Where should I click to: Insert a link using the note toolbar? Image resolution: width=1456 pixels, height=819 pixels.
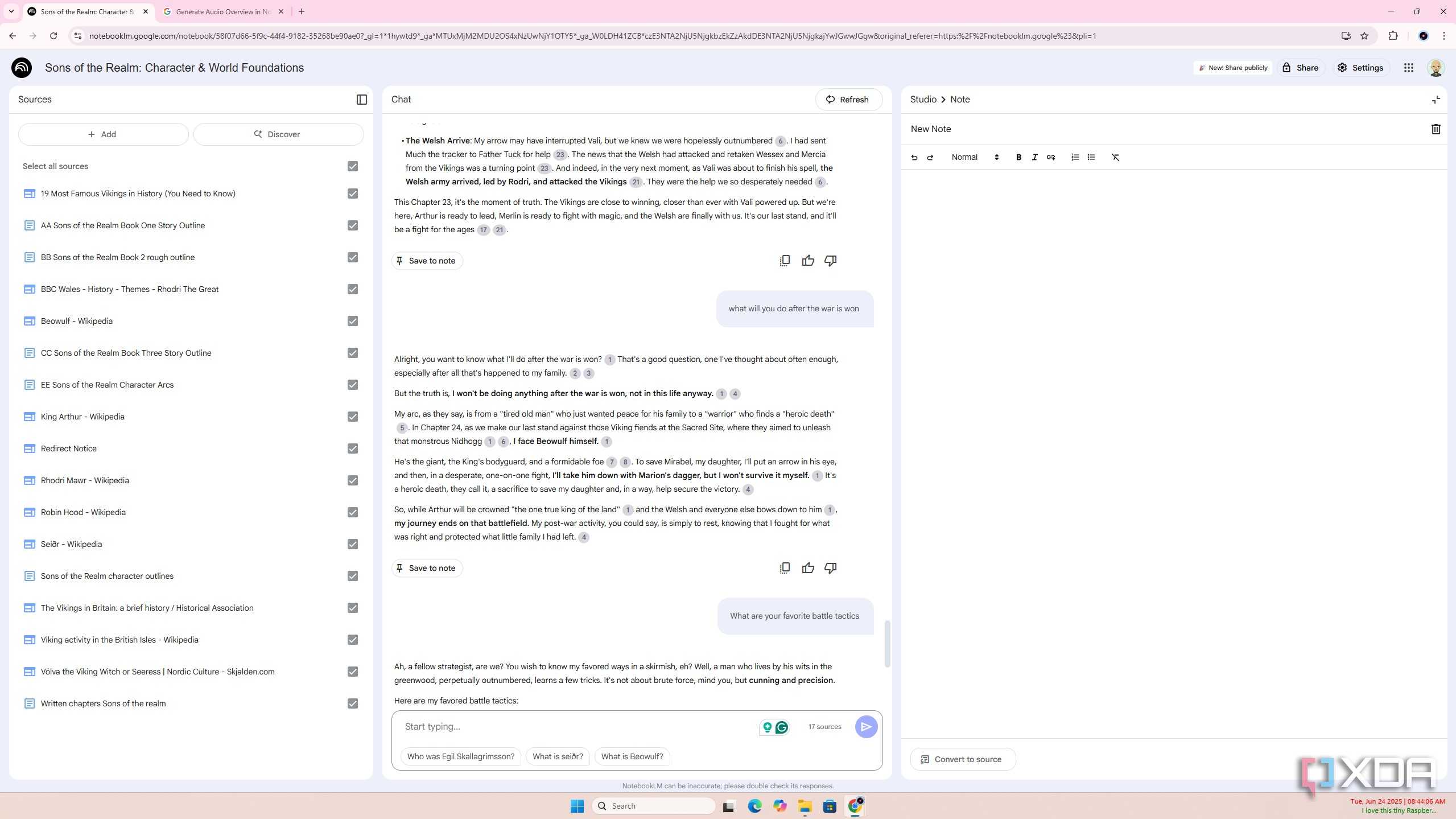coord(1050,158)
